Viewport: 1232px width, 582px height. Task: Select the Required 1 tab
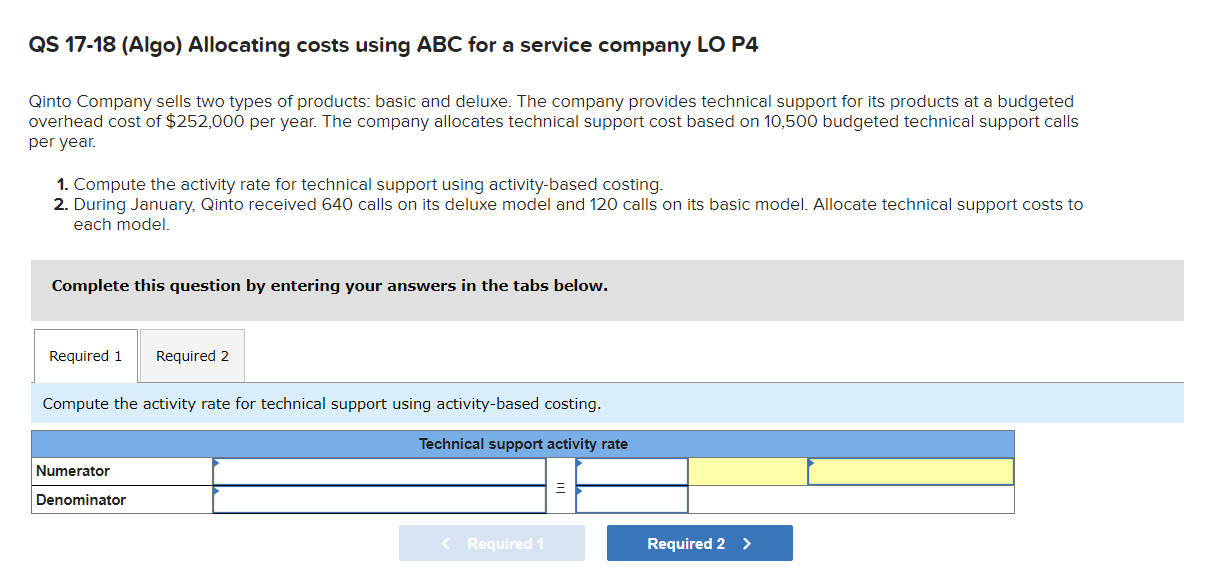pos(85,355)
